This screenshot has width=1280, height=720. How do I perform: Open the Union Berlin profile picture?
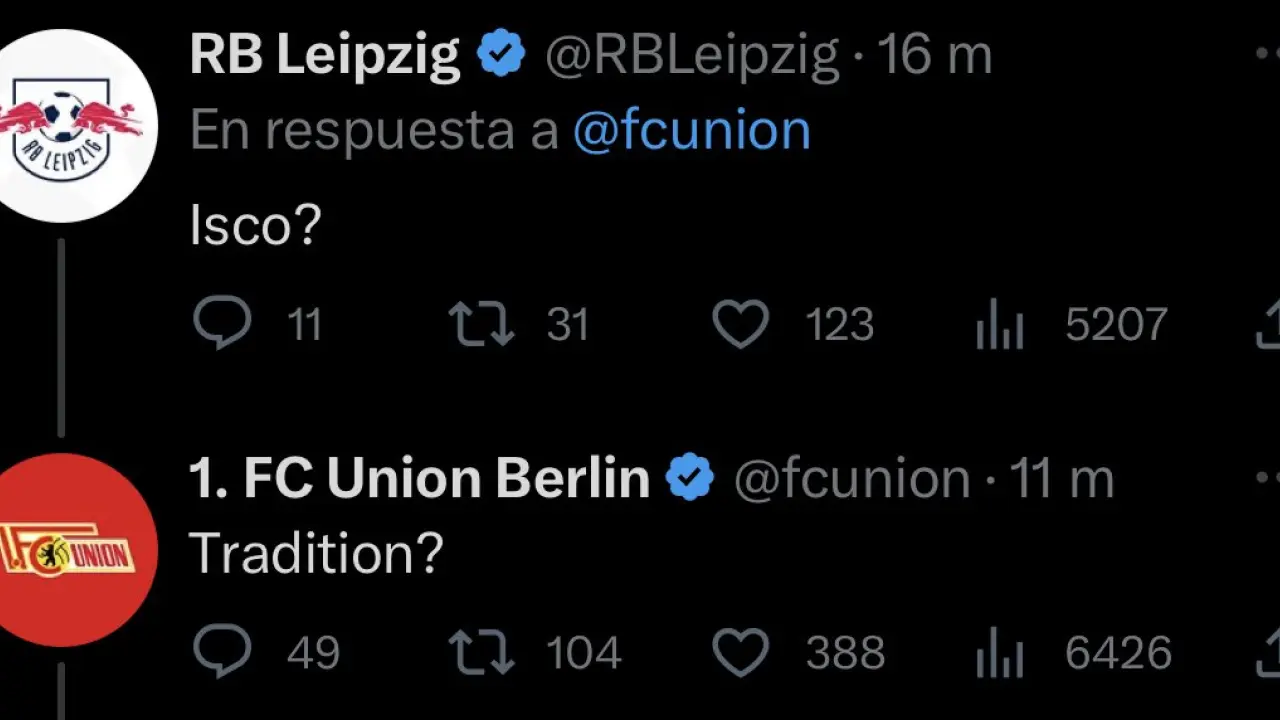click(x=64, y=550)
